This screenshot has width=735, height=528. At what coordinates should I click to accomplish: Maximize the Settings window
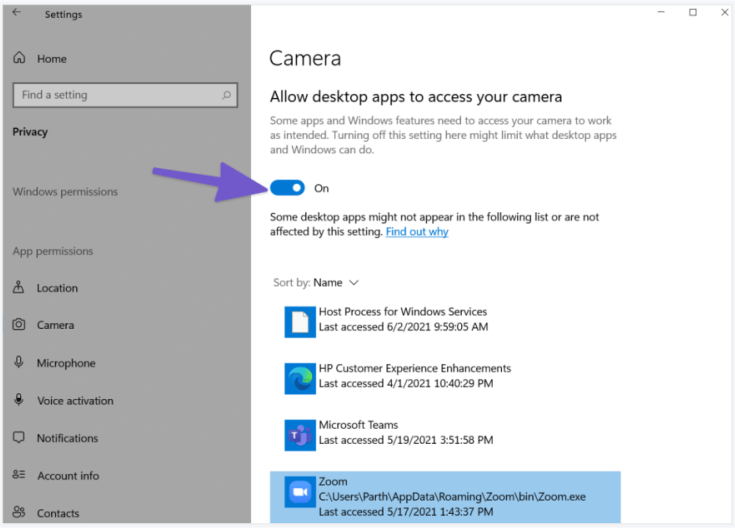pyautogui.click(x=693, y=12)
